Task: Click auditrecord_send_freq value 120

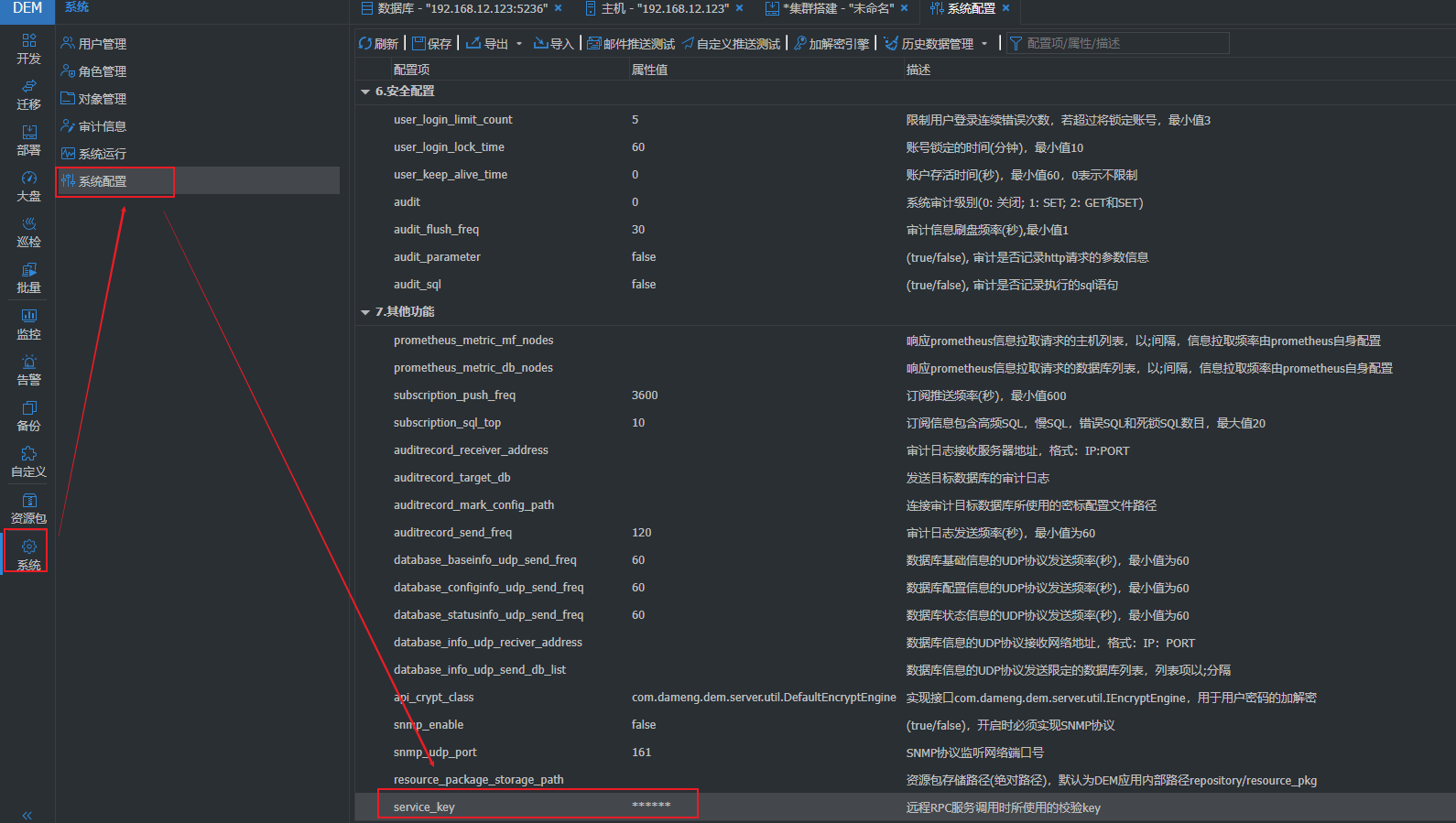Action: click(x=642, y=533)
